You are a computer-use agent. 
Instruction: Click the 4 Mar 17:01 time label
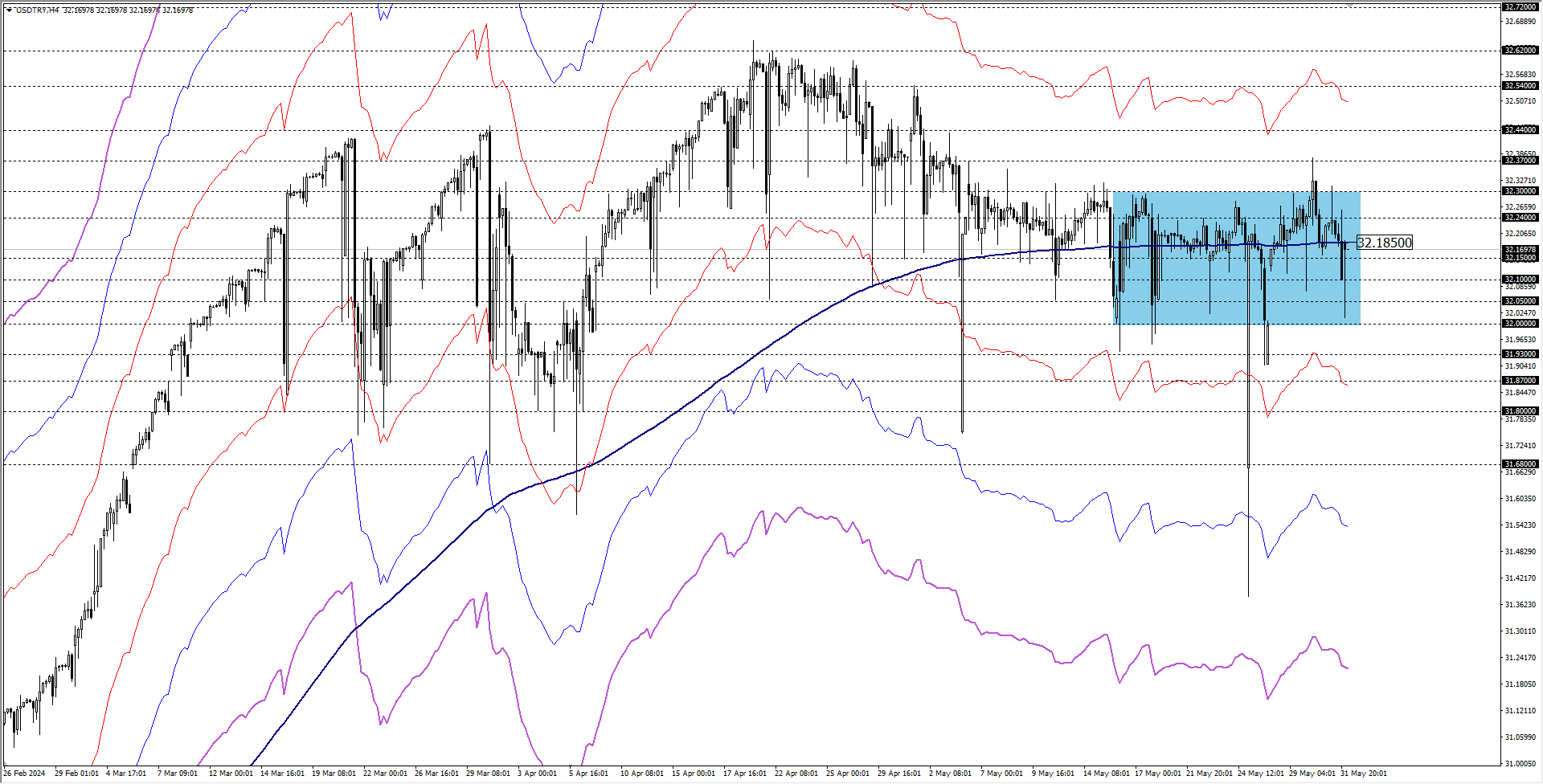[126, 774]
